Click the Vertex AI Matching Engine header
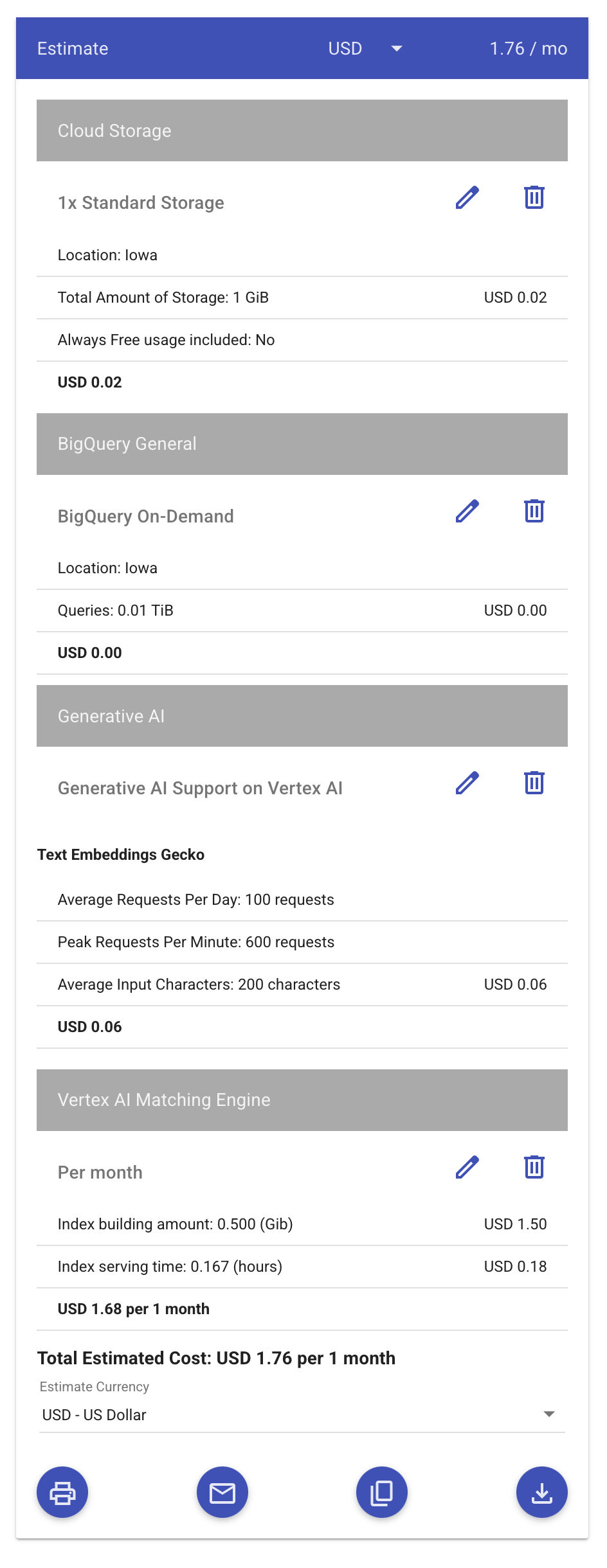This screenshot has height=1568, width=607. [302, 1100]
